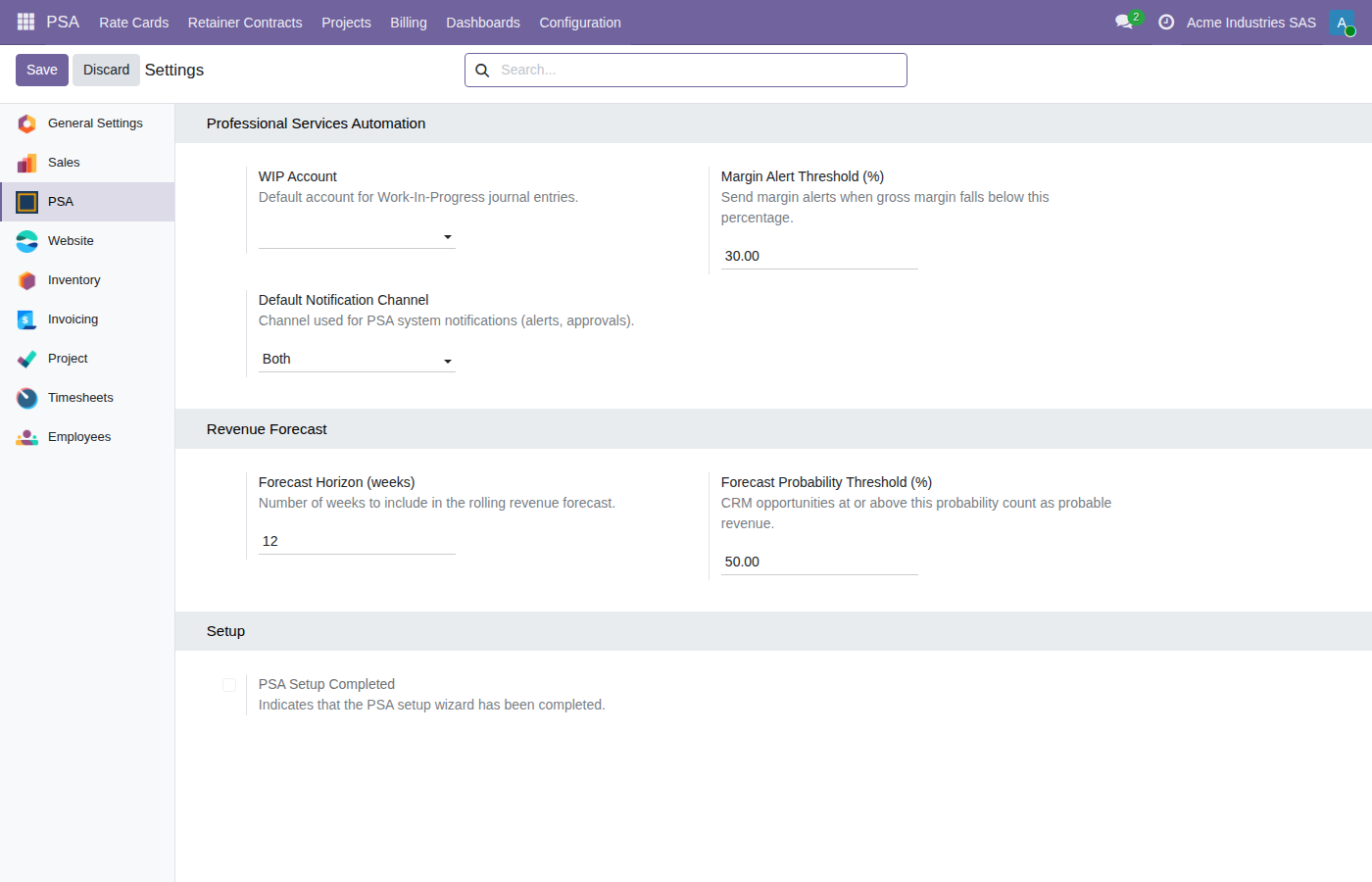Viewport: 1372px width, 882px height.
Task: Select the Inventory settings tab label
Action: 73,280
